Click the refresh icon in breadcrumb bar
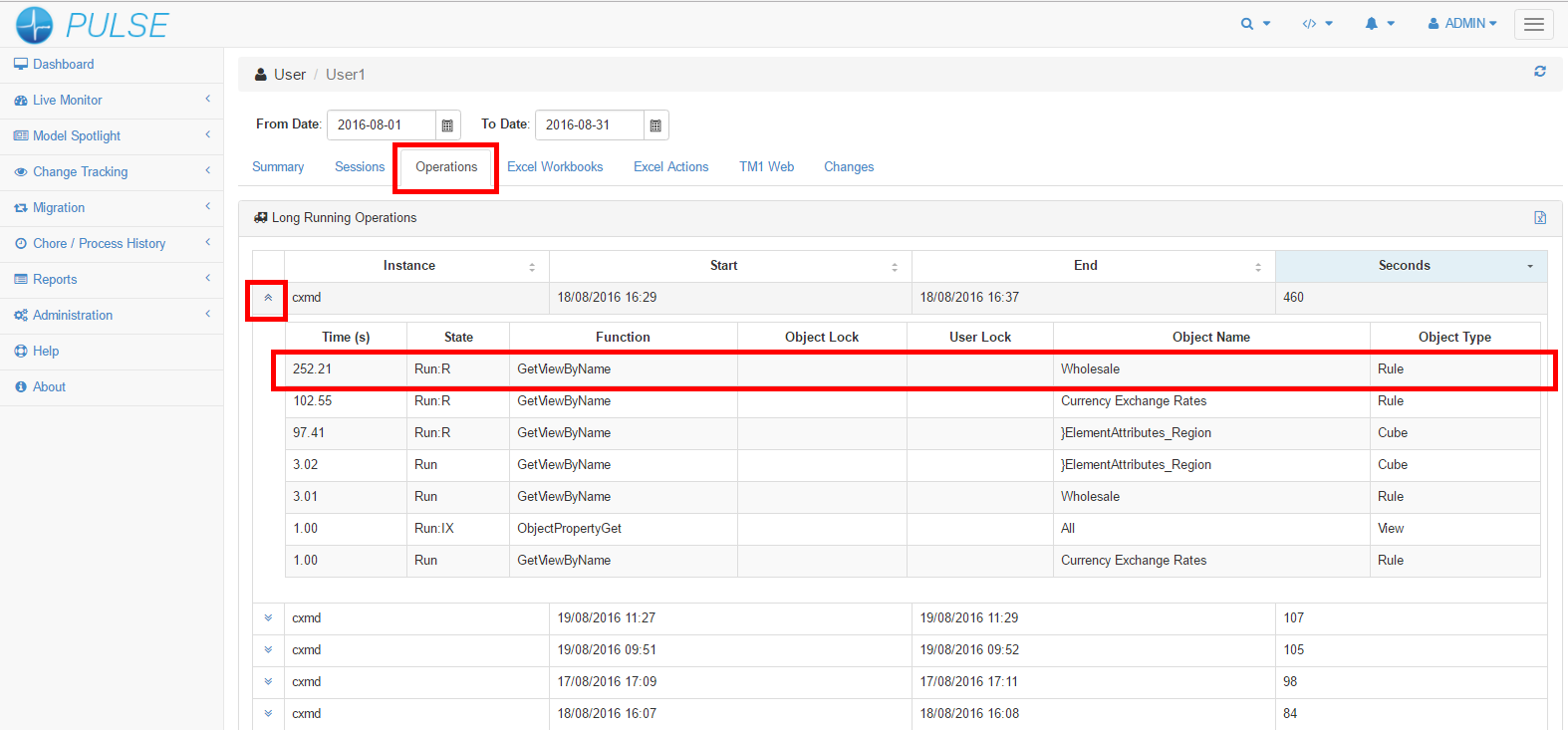1568x730 pixels. [1539, 72]
